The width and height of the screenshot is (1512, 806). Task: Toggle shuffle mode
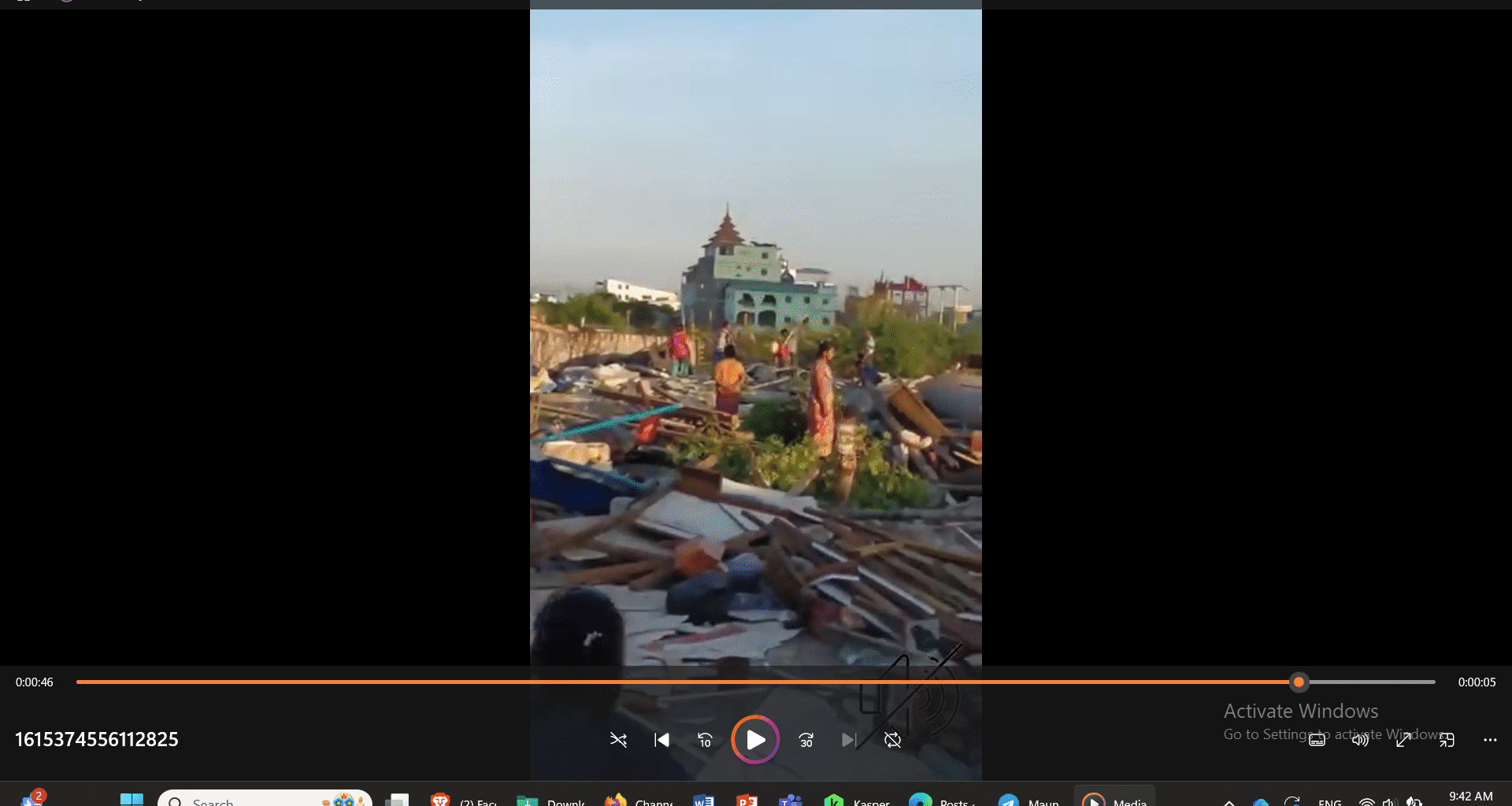click(x=618, y=740)
